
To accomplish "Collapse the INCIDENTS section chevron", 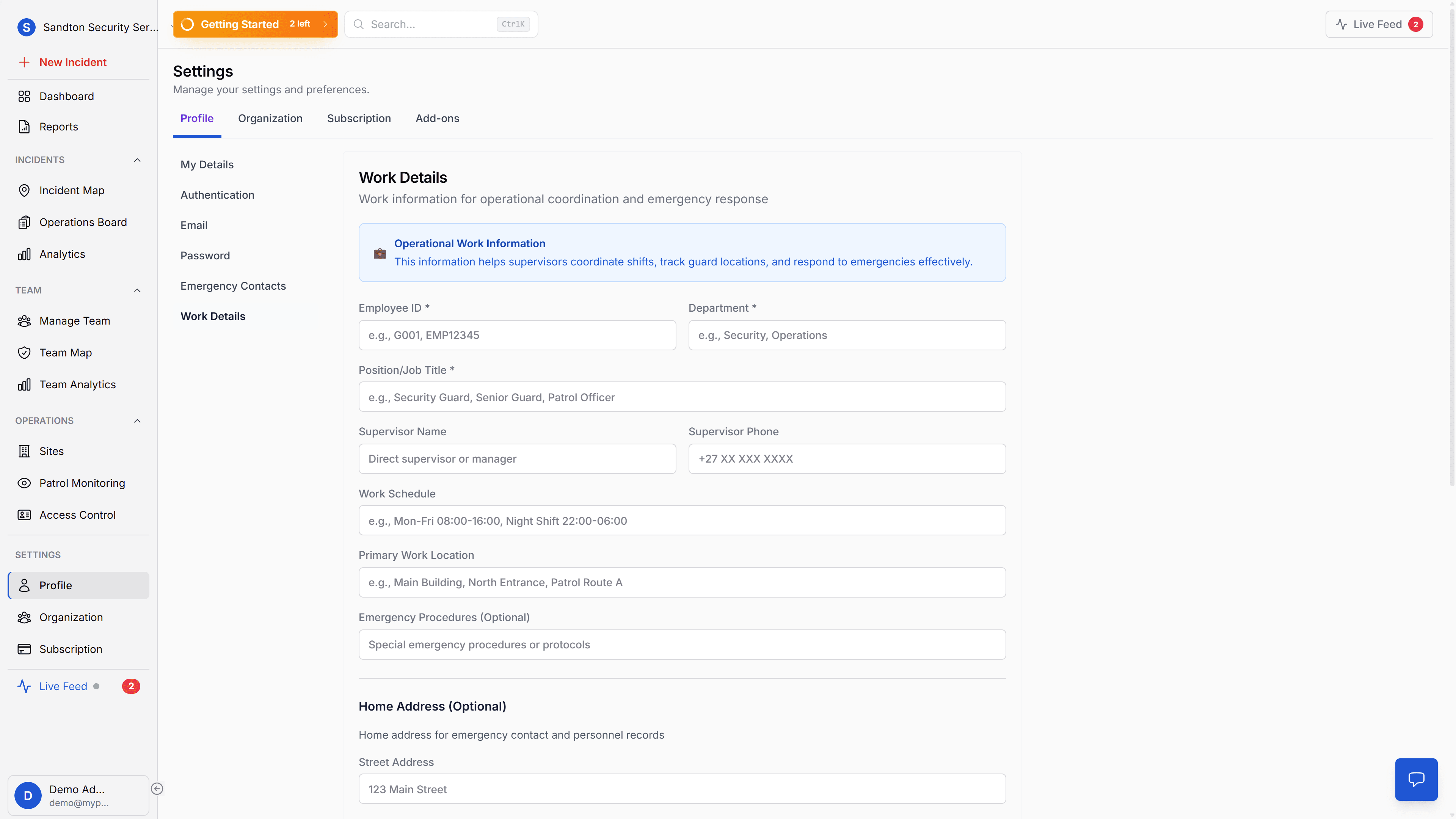I will pyautogui.click(x=137, y=160).
